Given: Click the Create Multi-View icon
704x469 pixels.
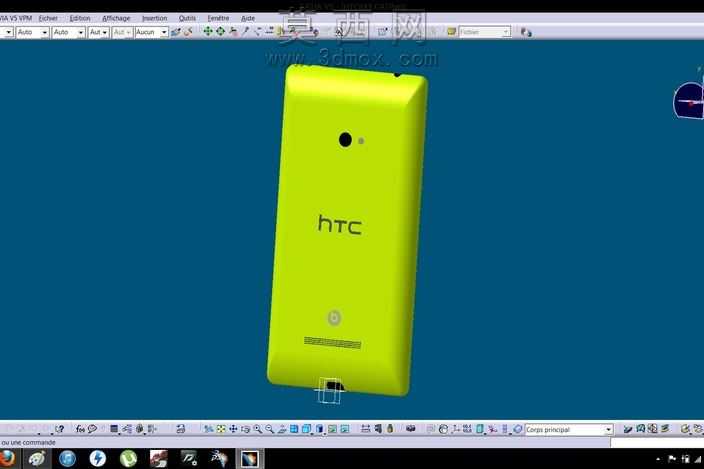Looking at the screenshot, I should (294, 429).
